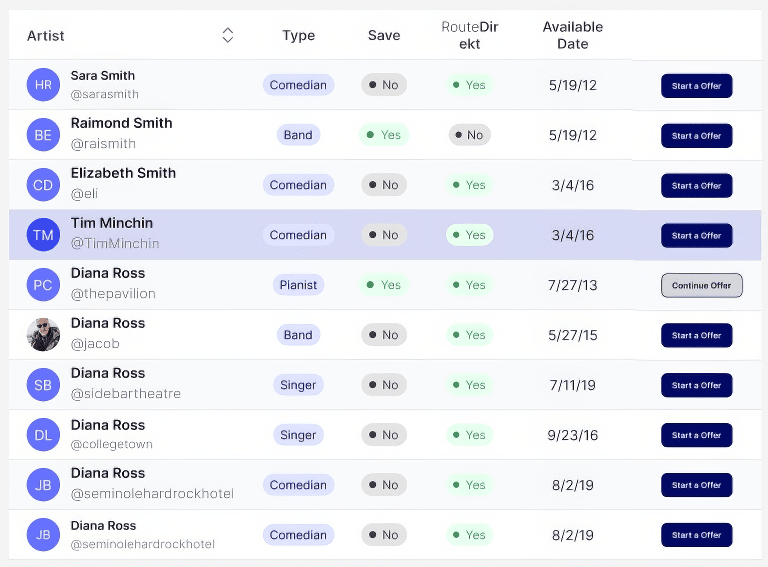The height and width of the screenshot is (567, 768).
Task: Start an offer for Elizabeth Smith
Action: (696, 186)
